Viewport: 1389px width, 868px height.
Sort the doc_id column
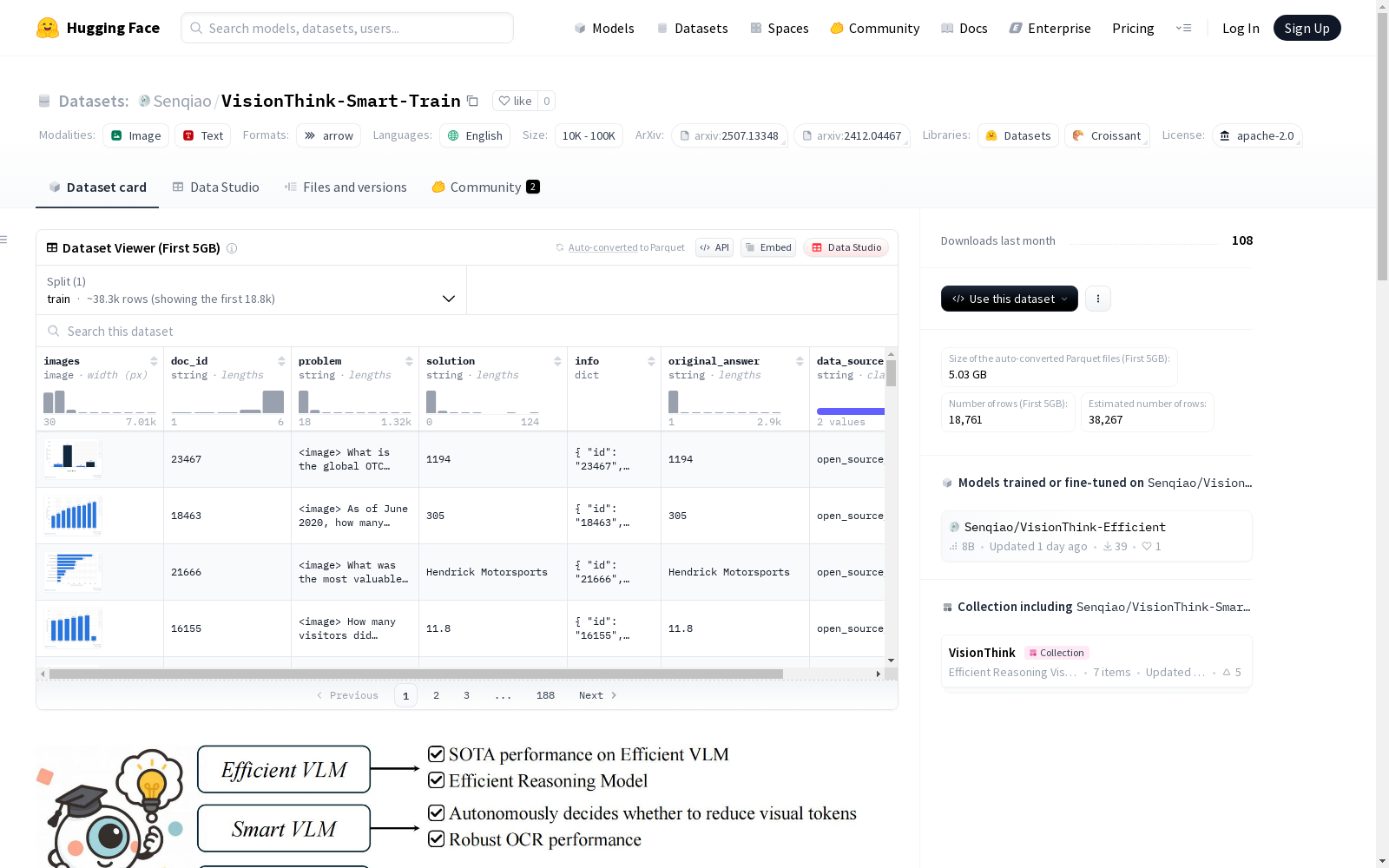tap(281, 361)
